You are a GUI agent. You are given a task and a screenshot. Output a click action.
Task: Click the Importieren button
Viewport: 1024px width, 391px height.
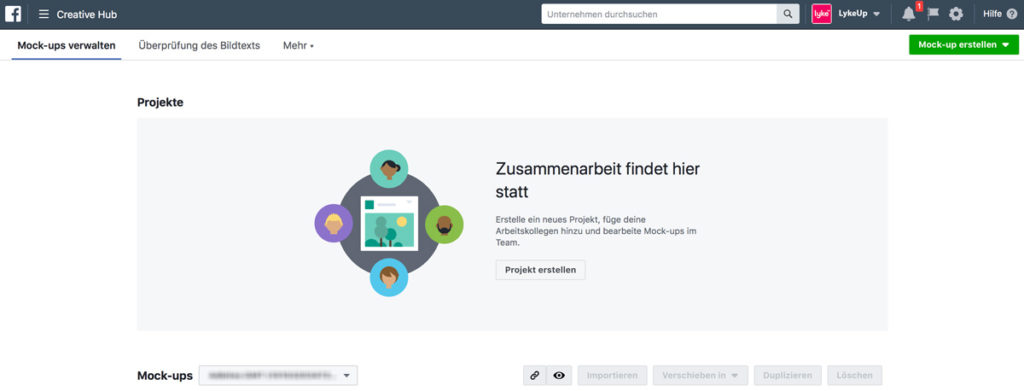click(x=612, y=375)
